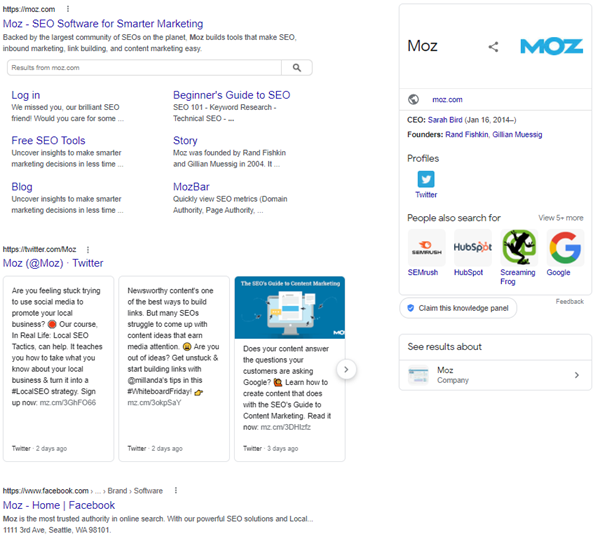Click the mz.cm/3DHlzfz tweet link
602x541 pixels.
286,427
